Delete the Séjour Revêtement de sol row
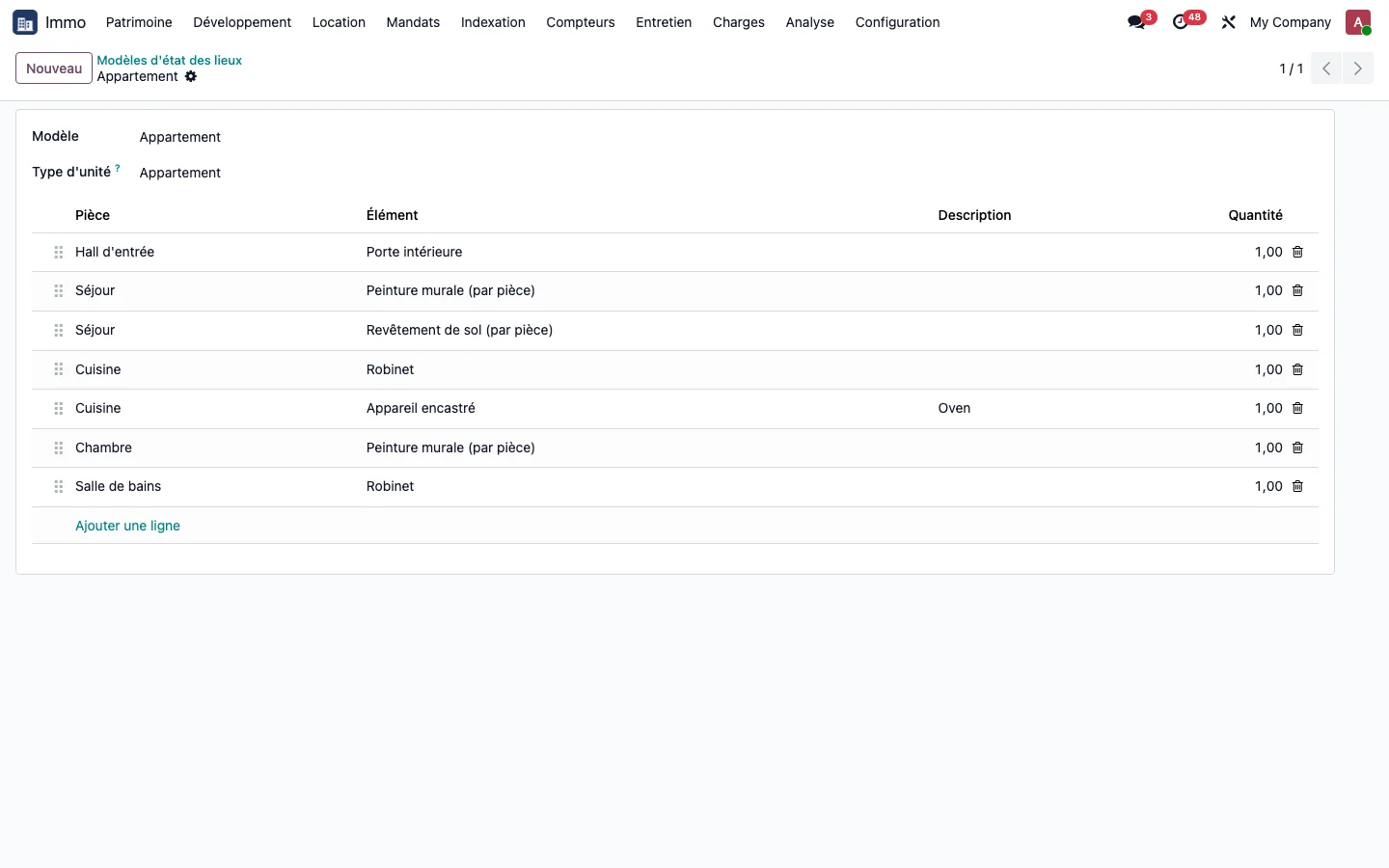This screenshot has width=1389, height=868. click(x=1297, y=330)
